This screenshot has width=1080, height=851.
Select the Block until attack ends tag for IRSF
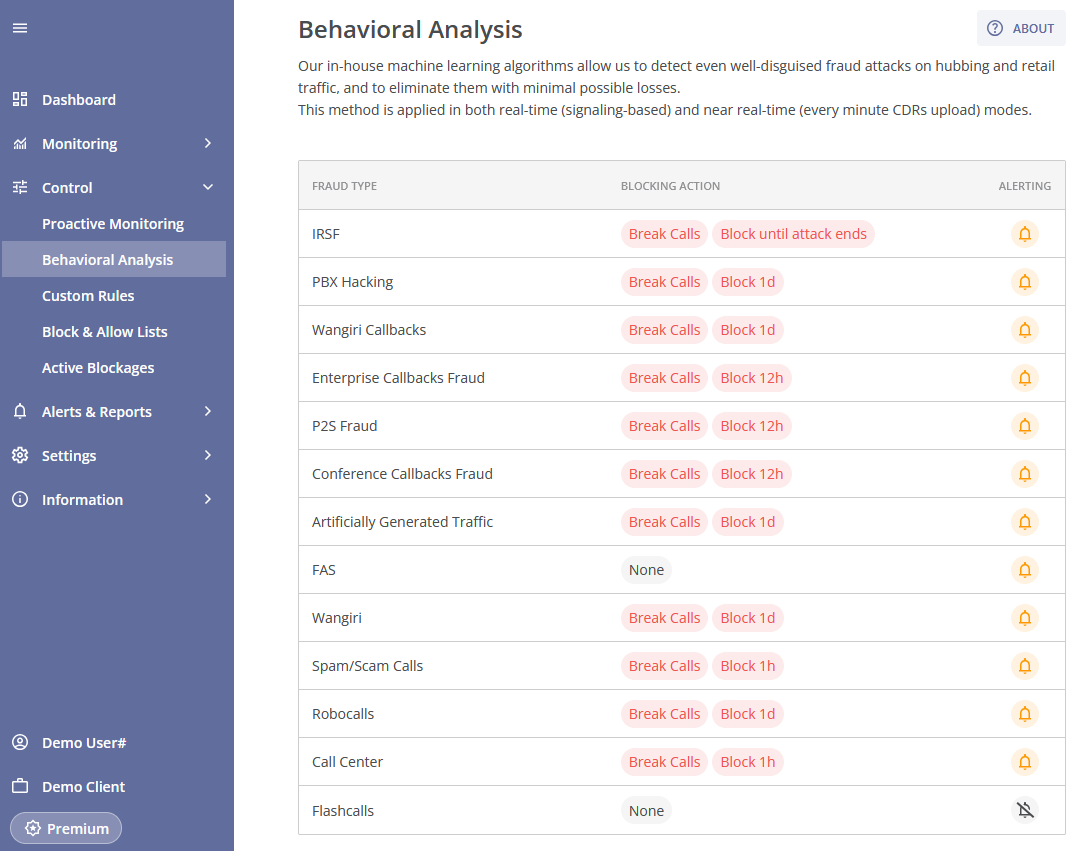[793, 233]
